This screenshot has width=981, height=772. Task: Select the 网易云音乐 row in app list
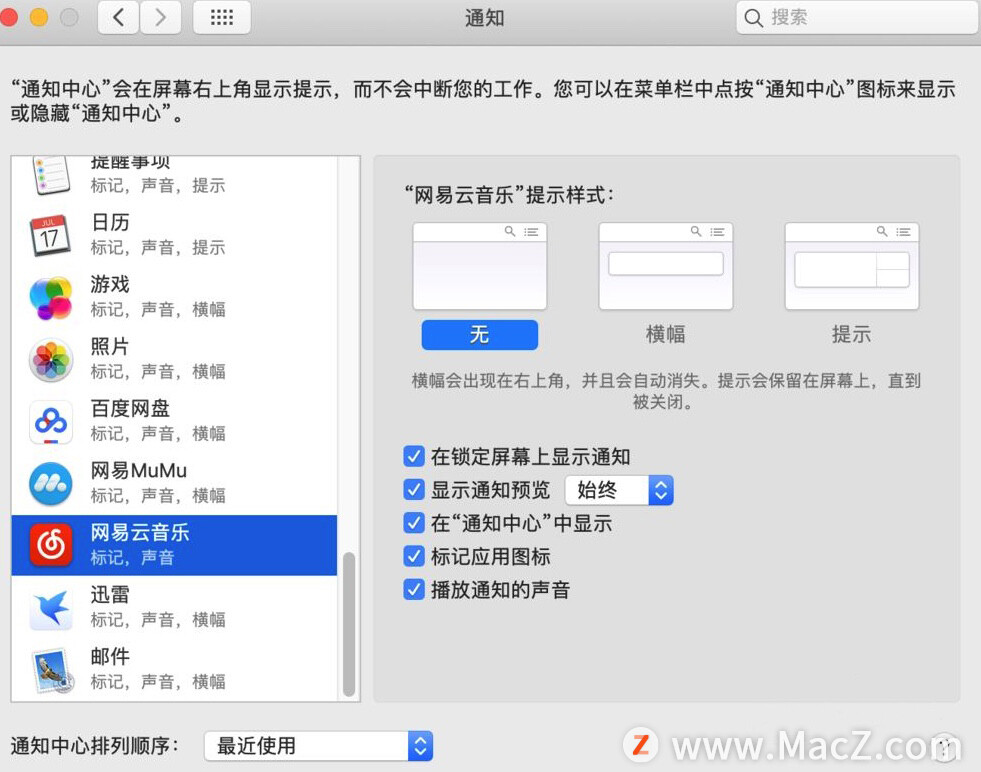pyautogui.click(x=175, y=545)
